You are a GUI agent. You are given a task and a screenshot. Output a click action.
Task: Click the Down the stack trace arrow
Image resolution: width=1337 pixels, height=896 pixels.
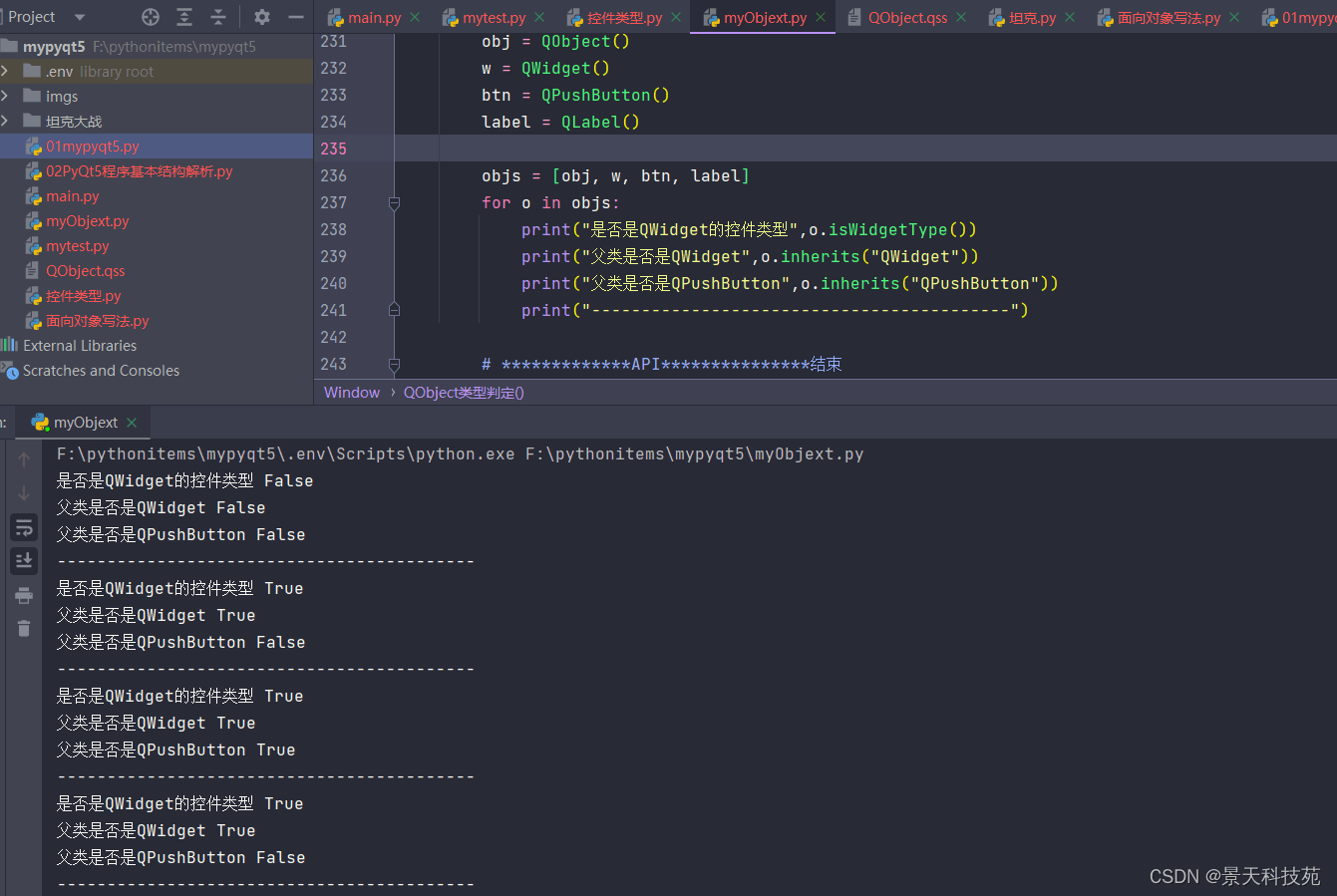coord(24,493)
